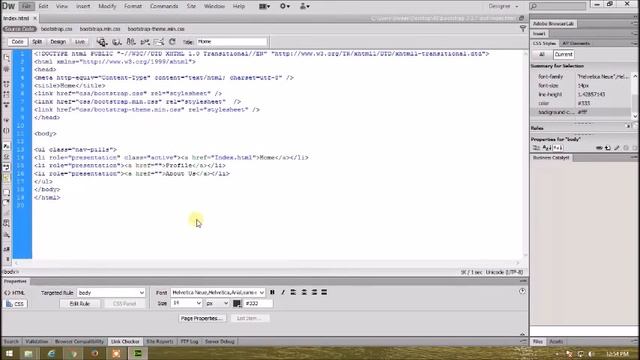
Task: Open the font Size dropdown
Action: coord(187,303)
